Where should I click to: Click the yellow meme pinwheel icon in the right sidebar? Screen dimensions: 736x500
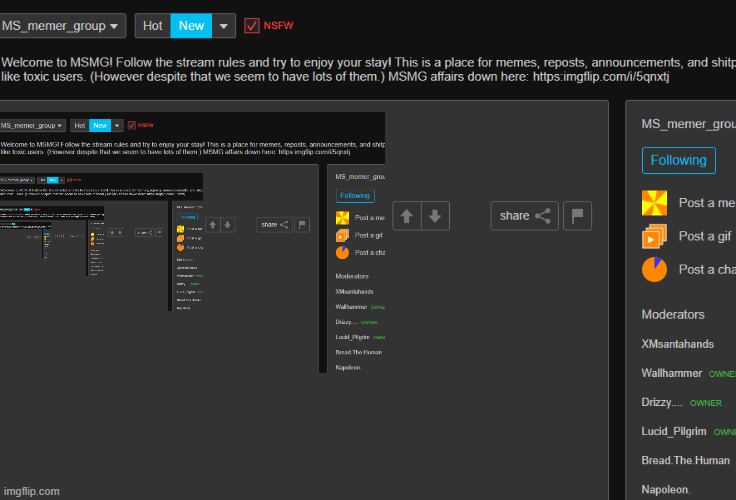pyautogui.click(x=654, y=203)
